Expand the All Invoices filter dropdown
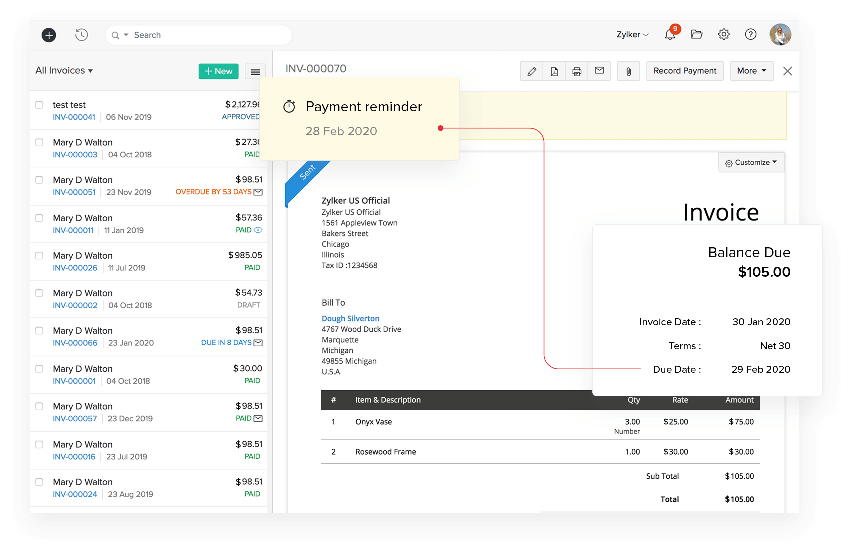The height and width of the screenshot is (552, 852). pyautogui.click(x=64, y=71)
